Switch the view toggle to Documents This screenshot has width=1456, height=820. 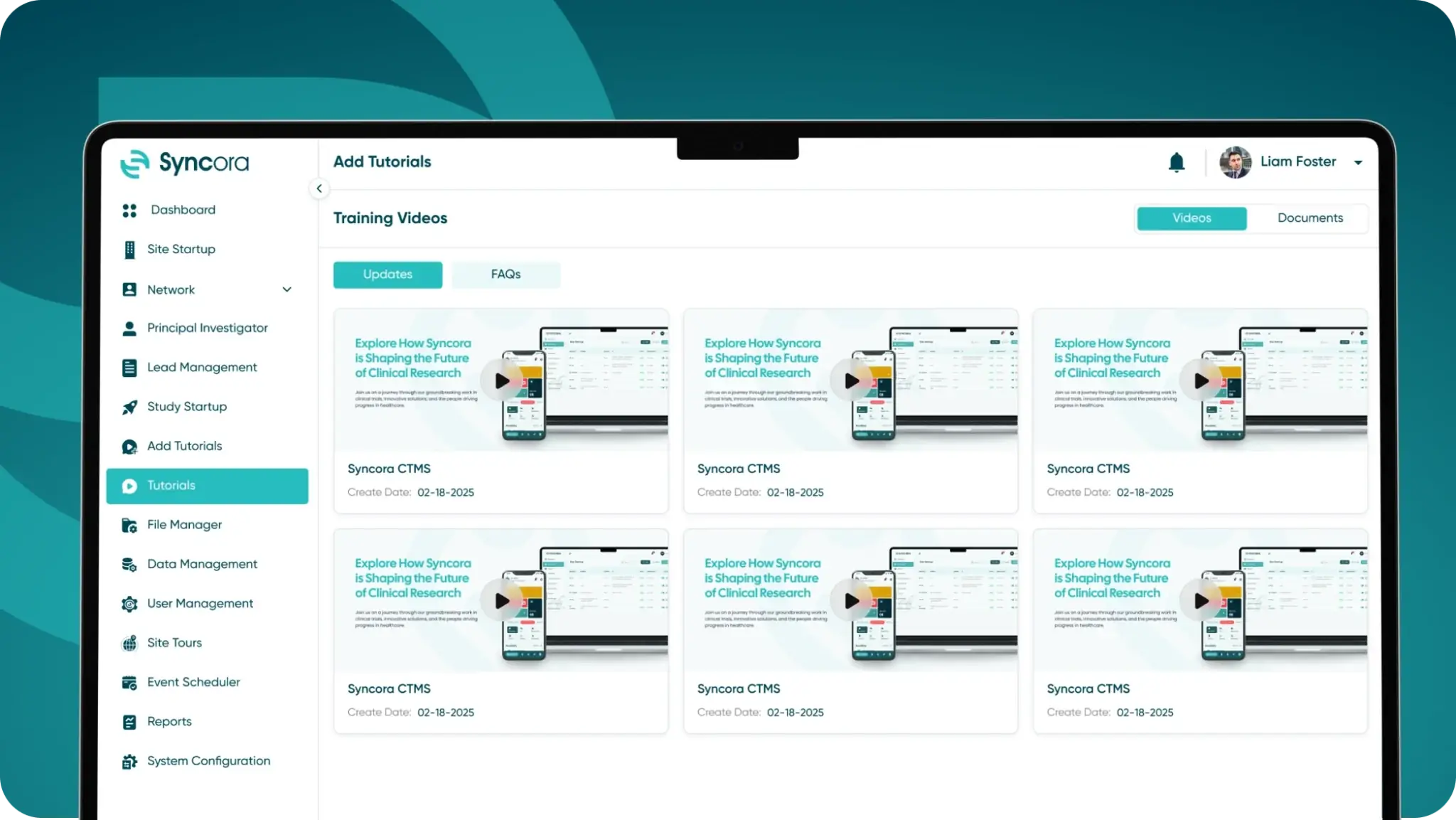coord(1310,218)
